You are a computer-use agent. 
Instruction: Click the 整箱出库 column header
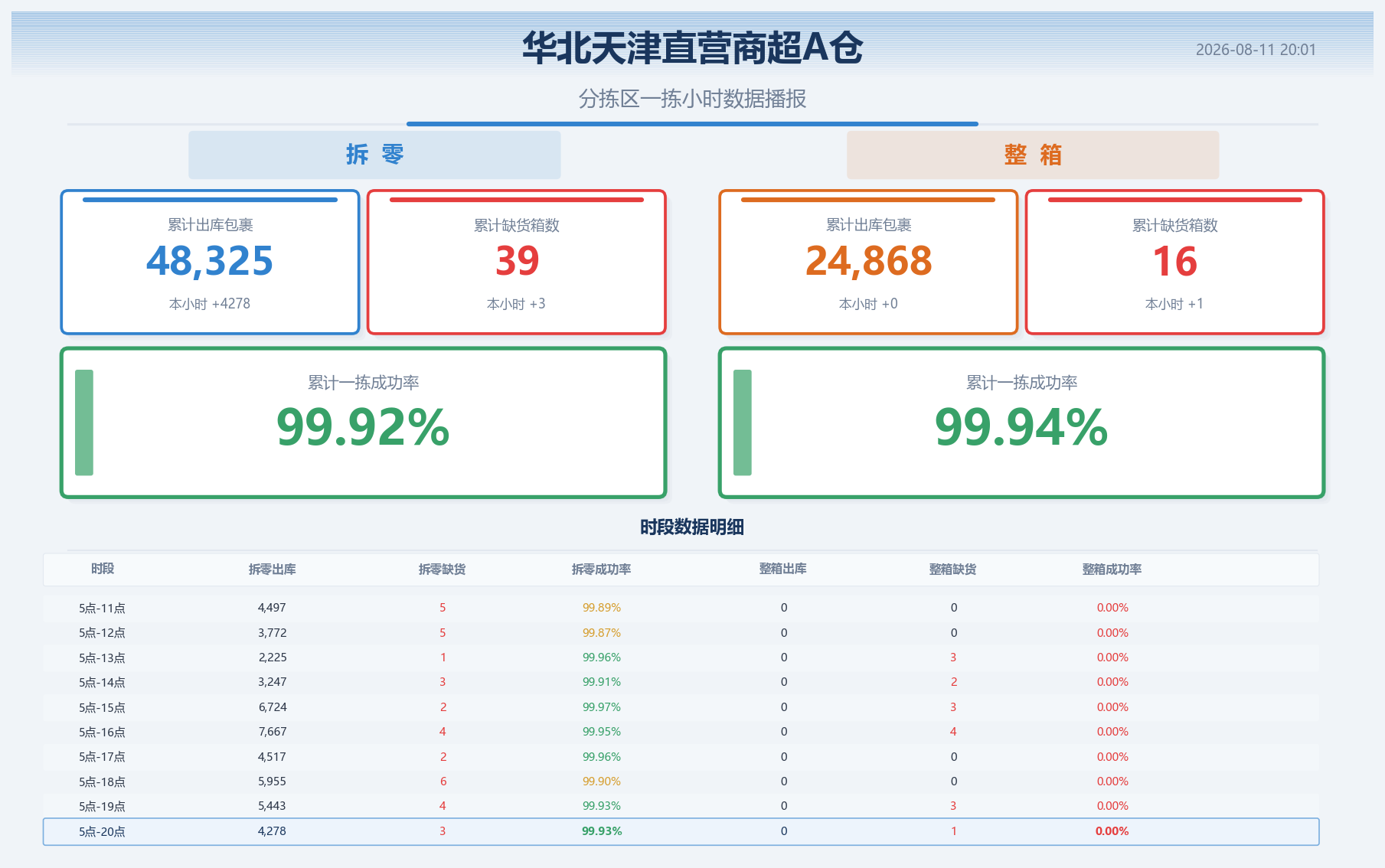pyautogui.click(x=783, y=569)
